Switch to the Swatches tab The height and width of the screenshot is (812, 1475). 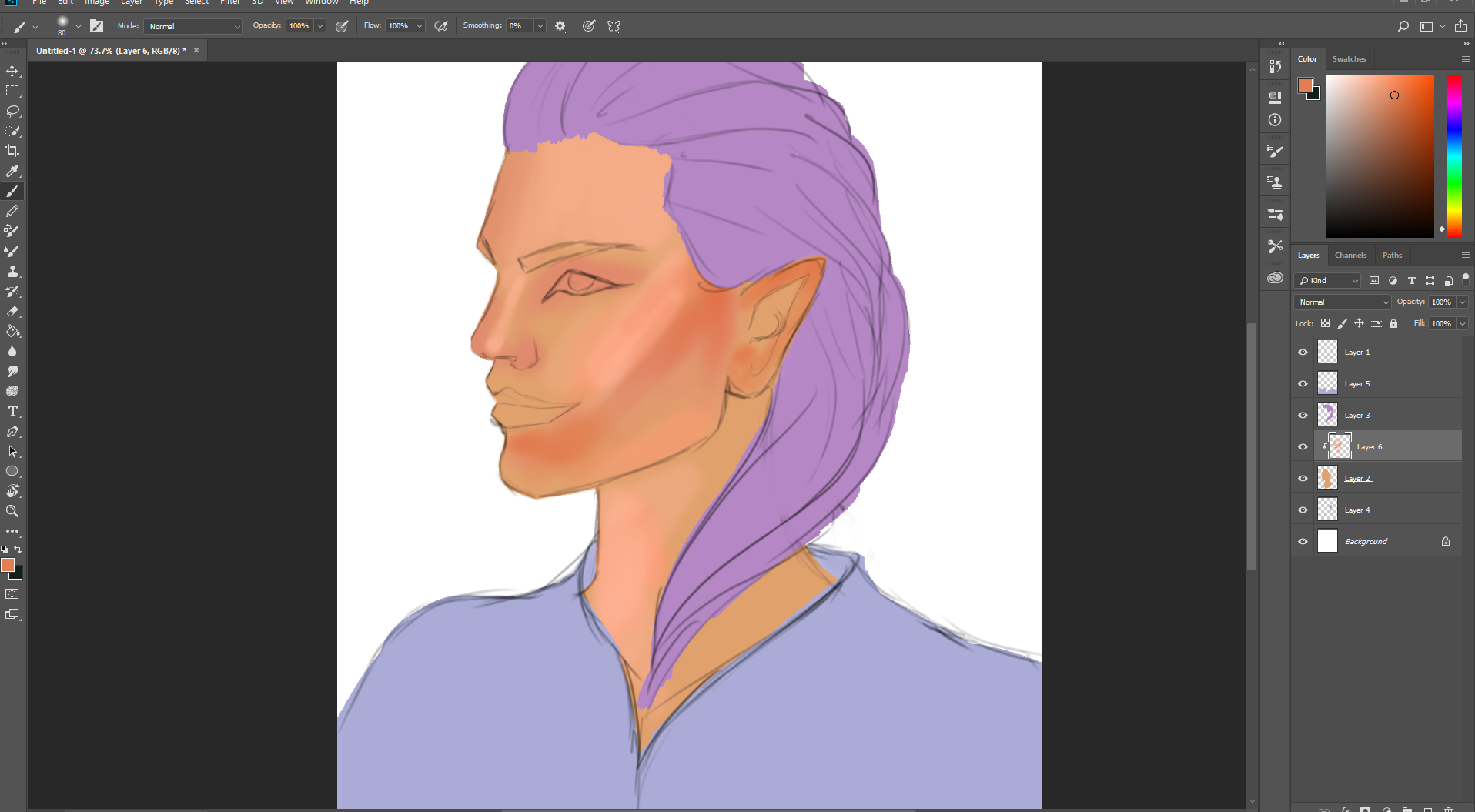[1349, 59]
